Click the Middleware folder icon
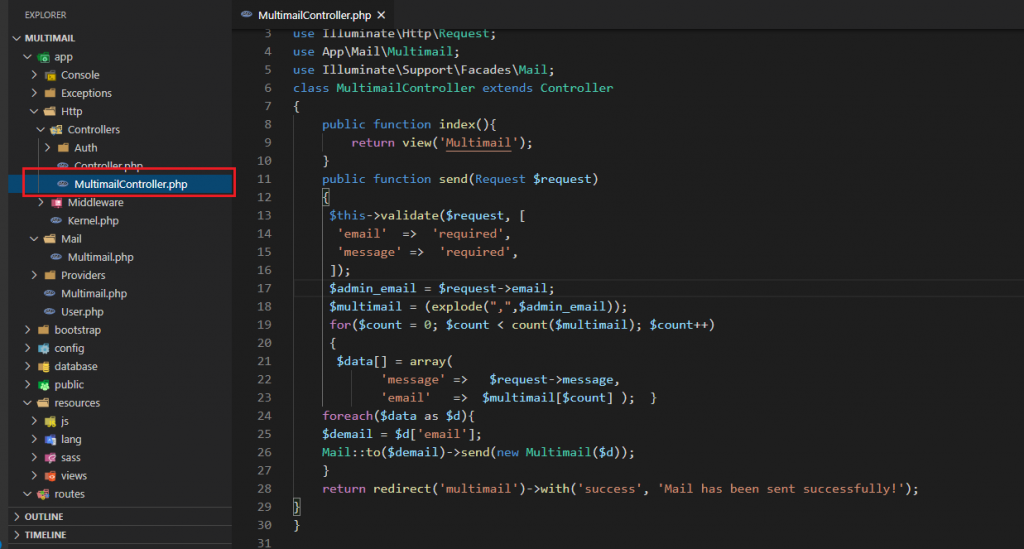 point(57,203)
